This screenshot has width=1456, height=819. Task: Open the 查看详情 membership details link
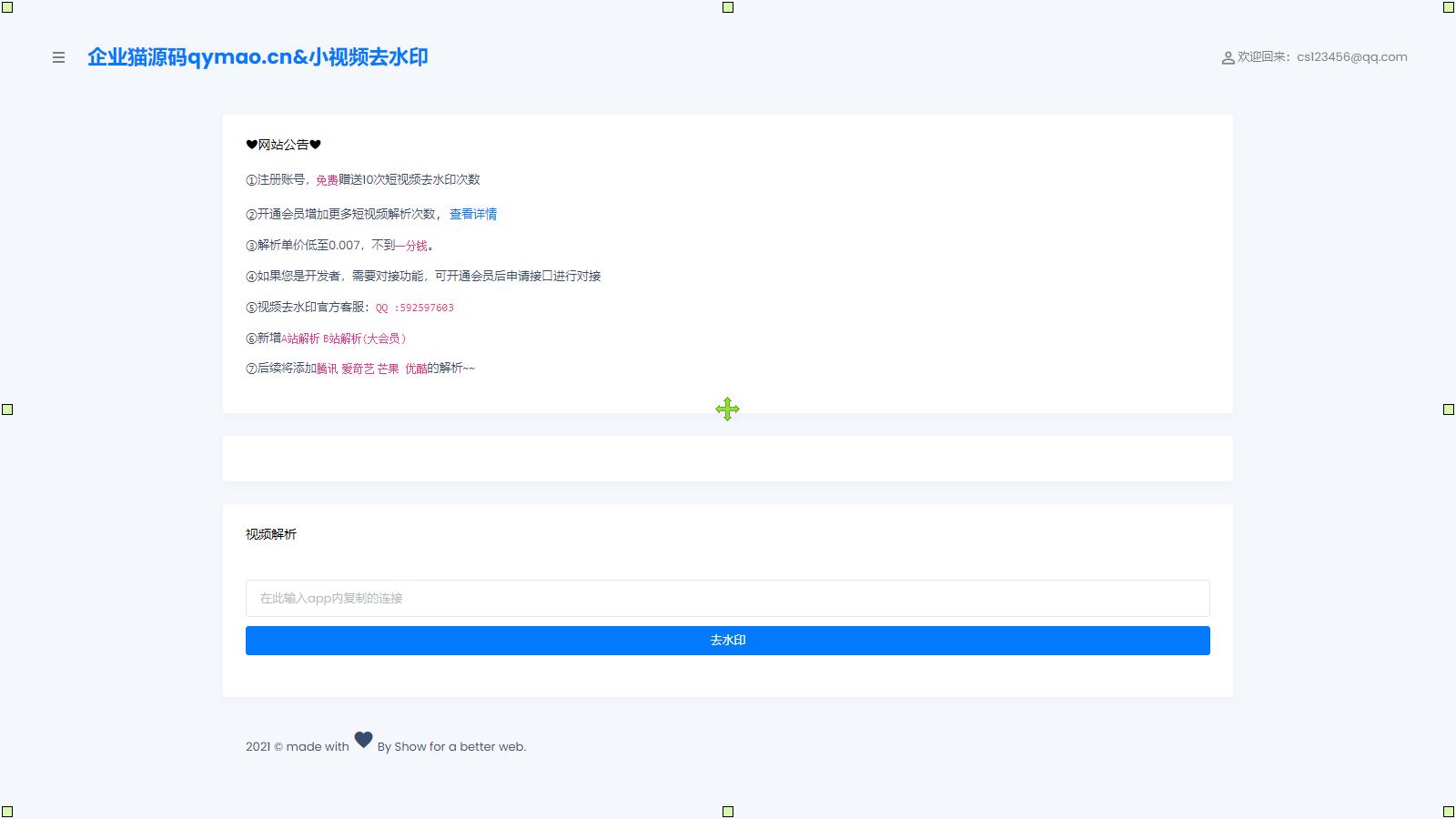point(472,214)
